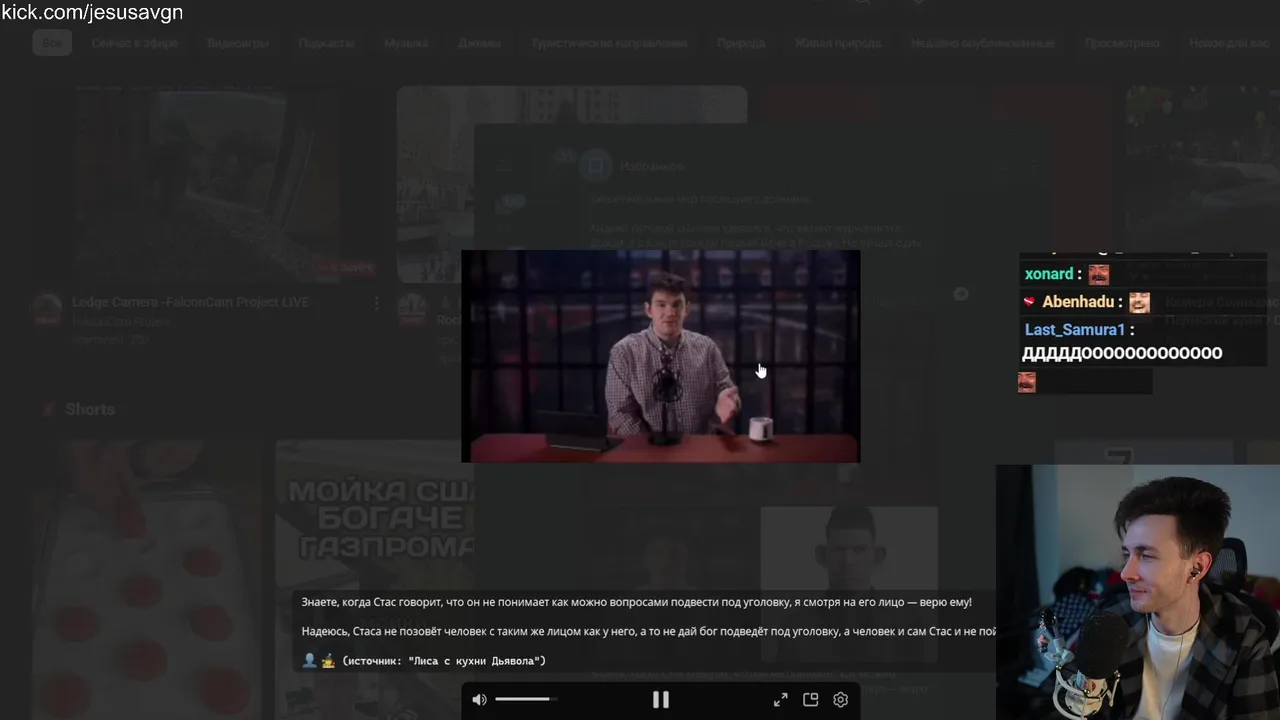1280x720 pixels.
Task: Select the "Музыка" filter chip
Action: coord(406,43)
